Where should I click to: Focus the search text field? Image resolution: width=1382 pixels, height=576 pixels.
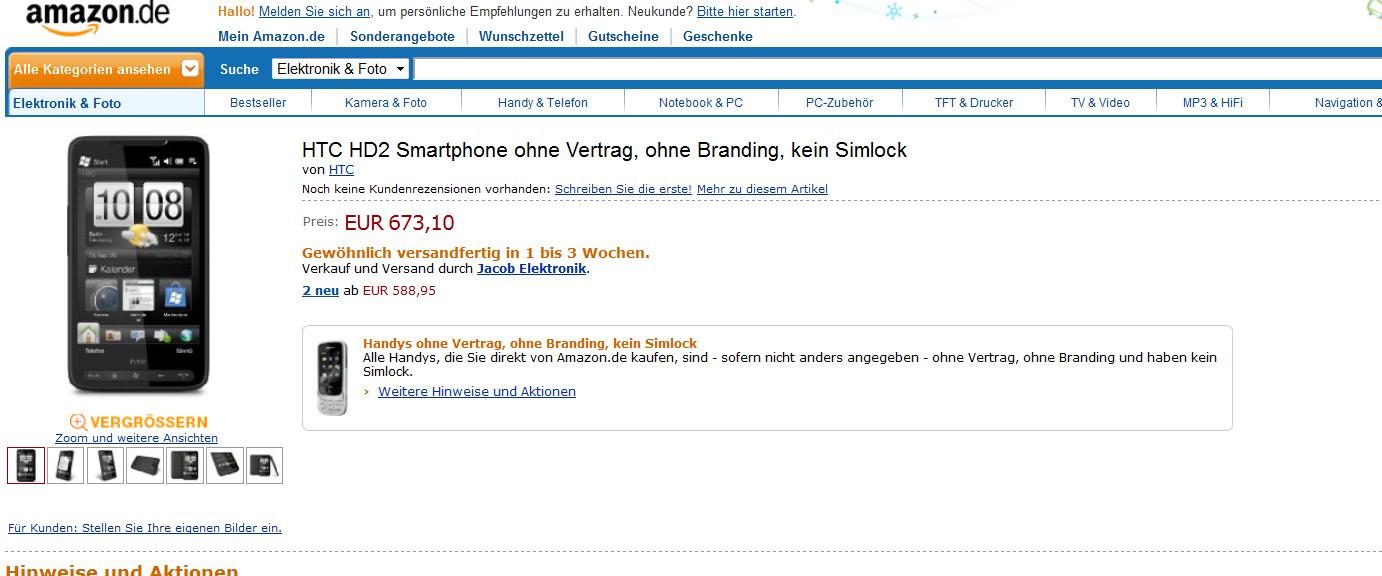[897, 69]
